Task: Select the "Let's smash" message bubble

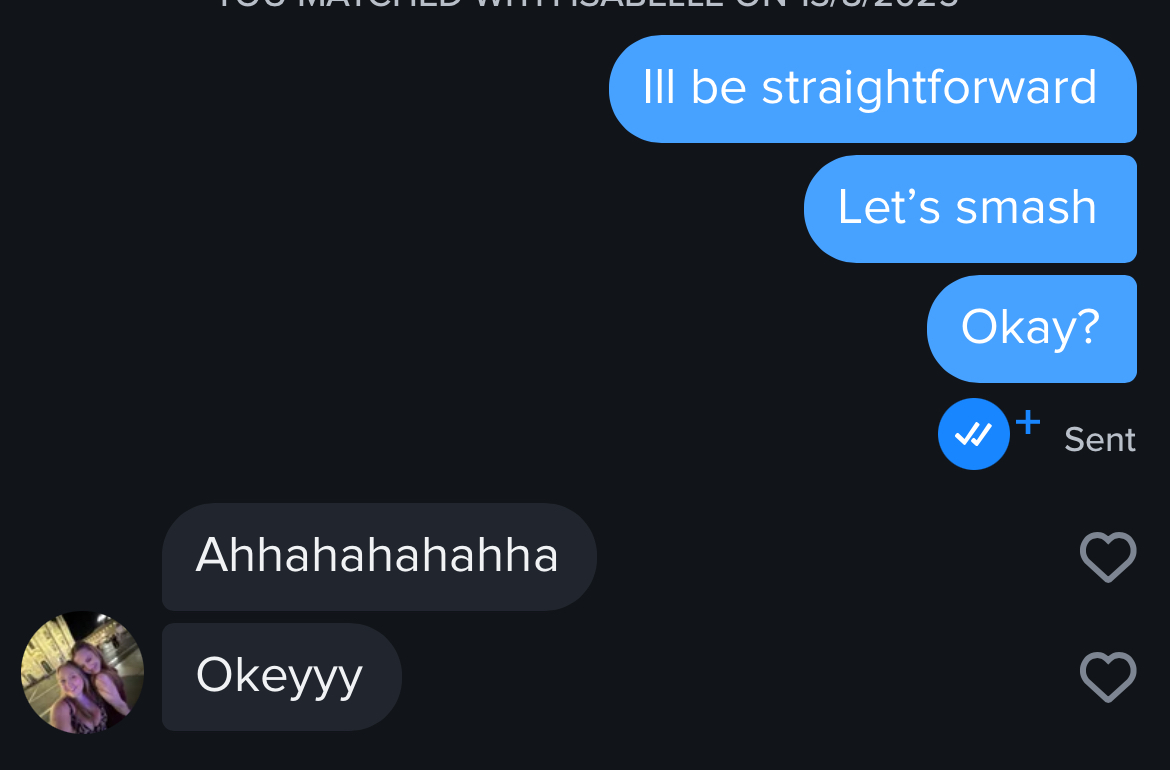Action: pos(970,209)
